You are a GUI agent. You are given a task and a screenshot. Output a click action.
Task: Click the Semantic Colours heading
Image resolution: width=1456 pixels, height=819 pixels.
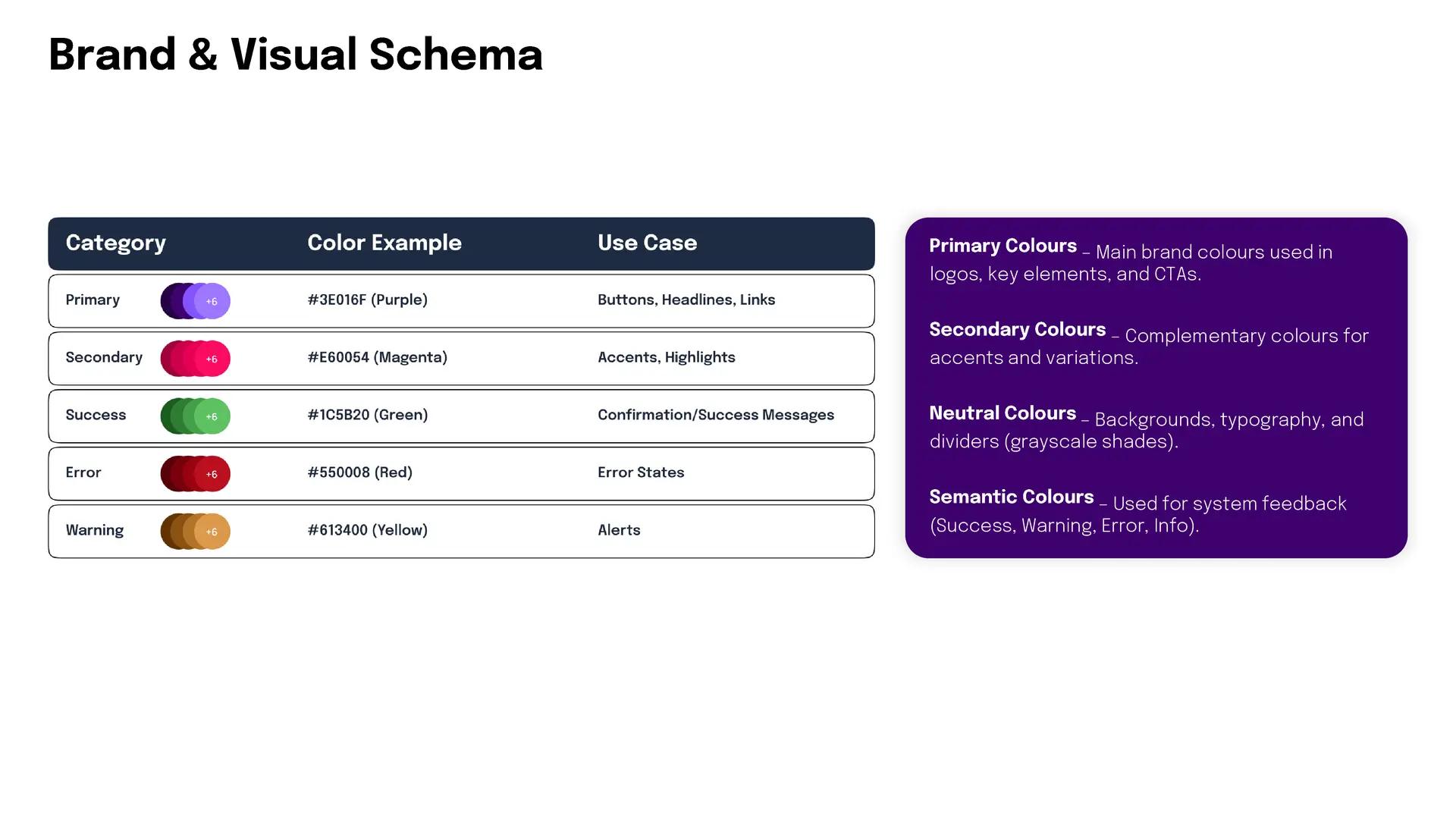coord(1012,497)
